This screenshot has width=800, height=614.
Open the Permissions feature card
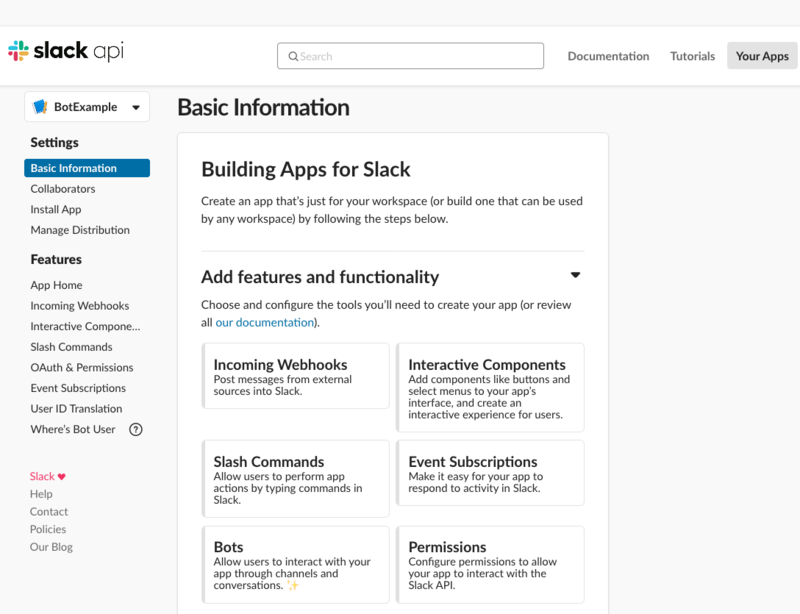(x=490, y=565)
